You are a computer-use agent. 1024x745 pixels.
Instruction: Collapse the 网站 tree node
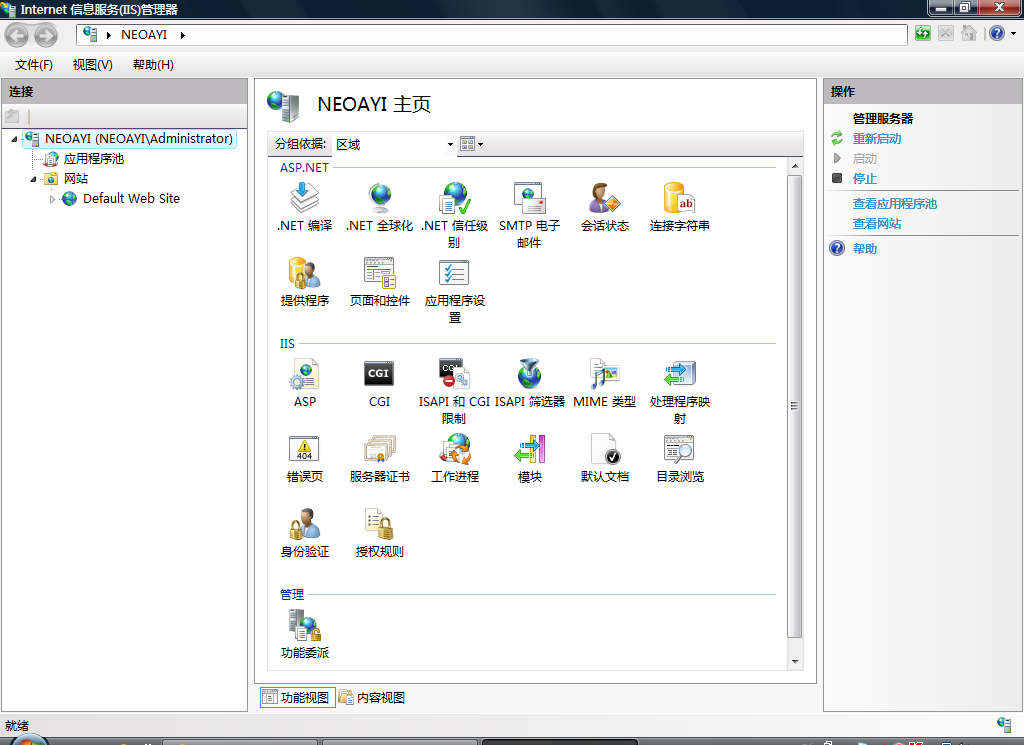tap(33, 179)
